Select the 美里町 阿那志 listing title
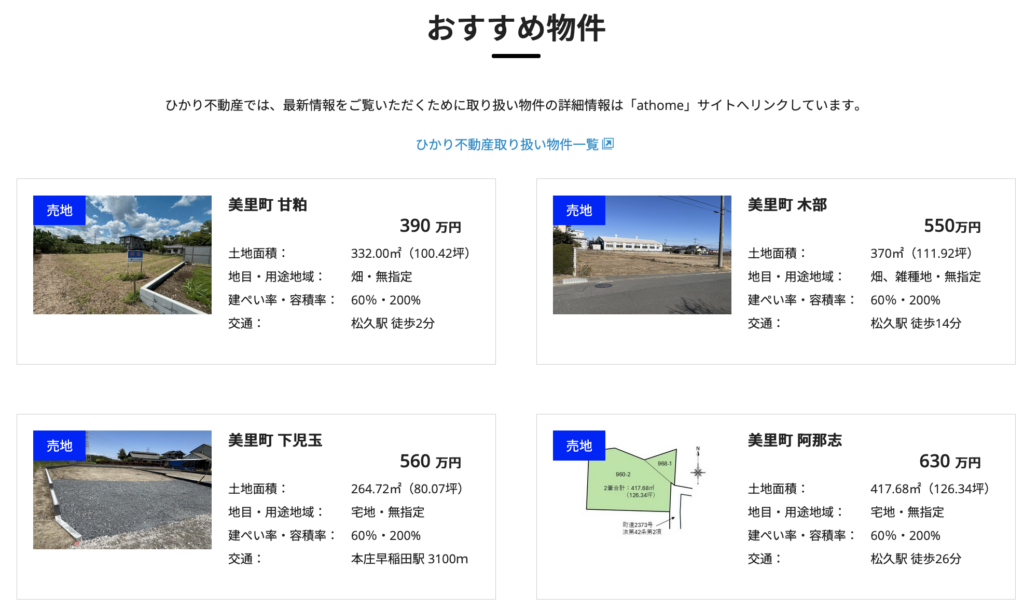 [x=795, y=440]
